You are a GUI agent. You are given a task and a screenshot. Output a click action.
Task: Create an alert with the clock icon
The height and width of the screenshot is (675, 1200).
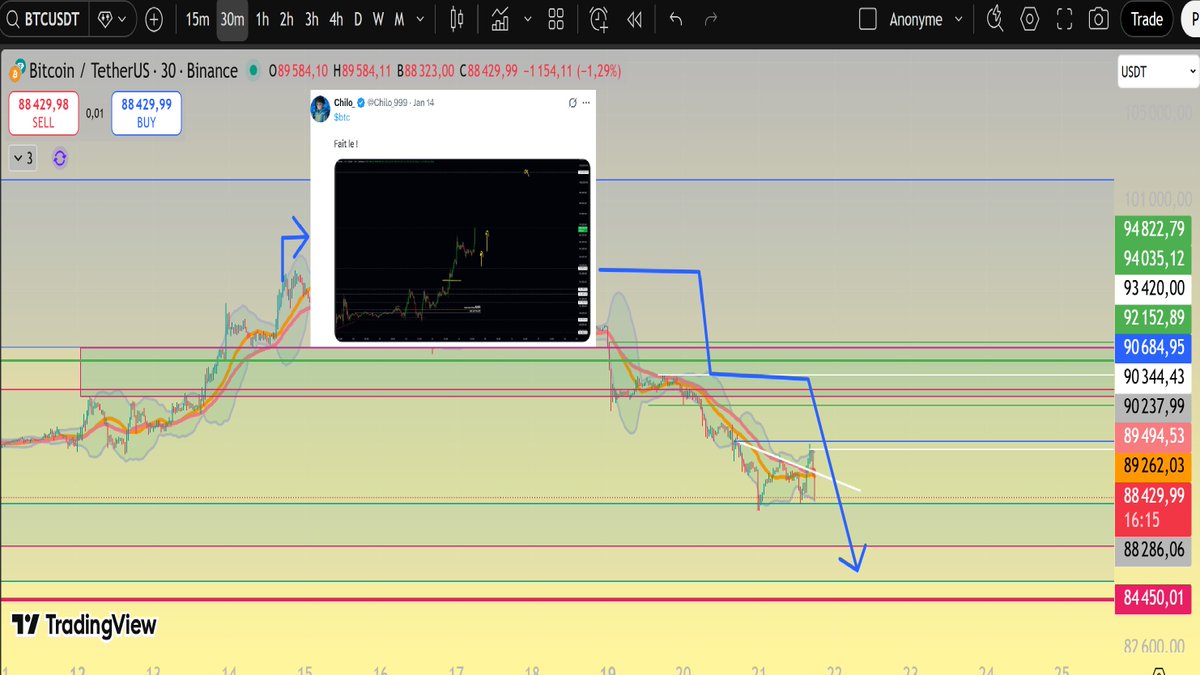click(599, 19)
